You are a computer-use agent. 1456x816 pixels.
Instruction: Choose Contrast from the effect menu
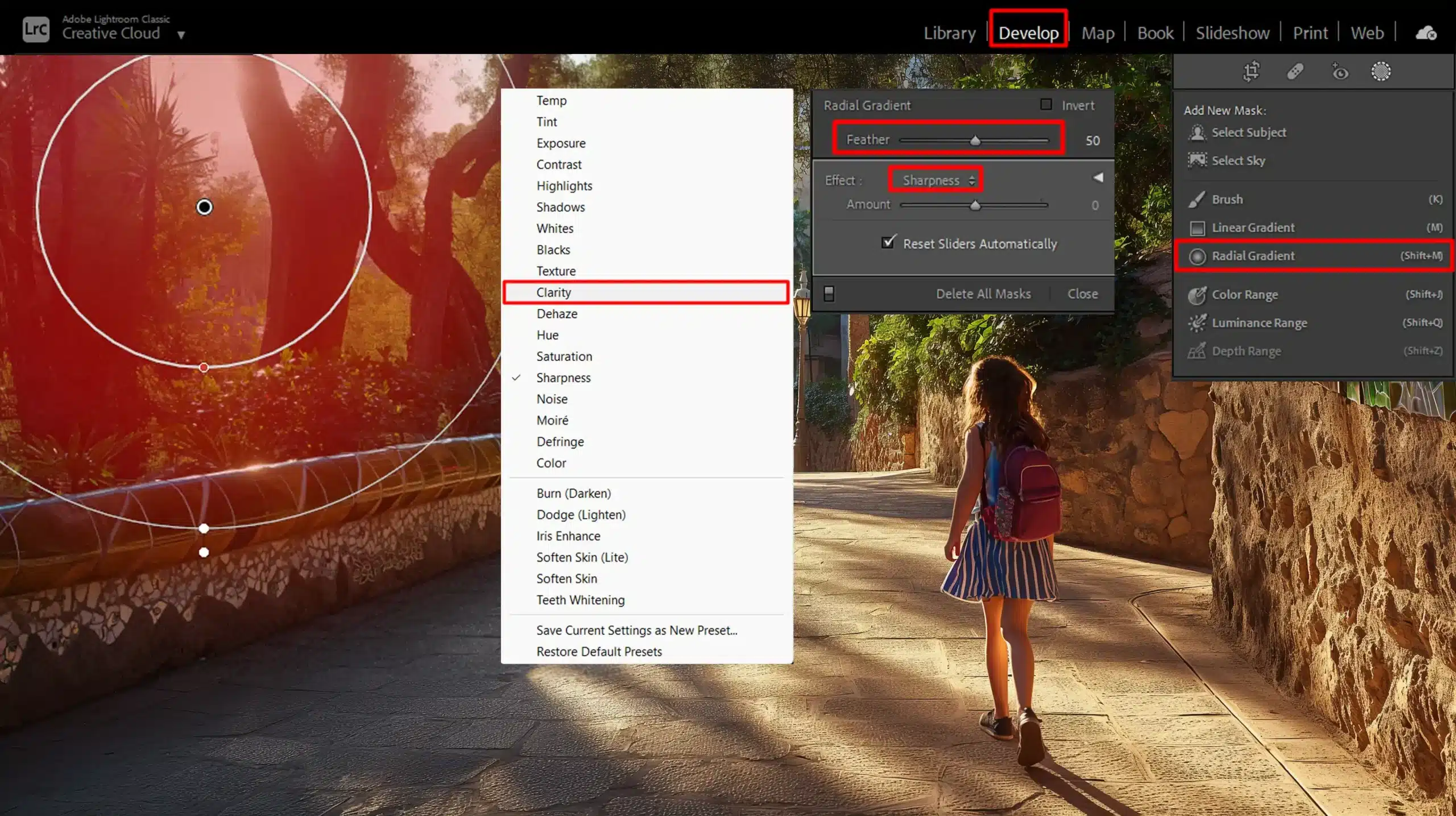647,164
